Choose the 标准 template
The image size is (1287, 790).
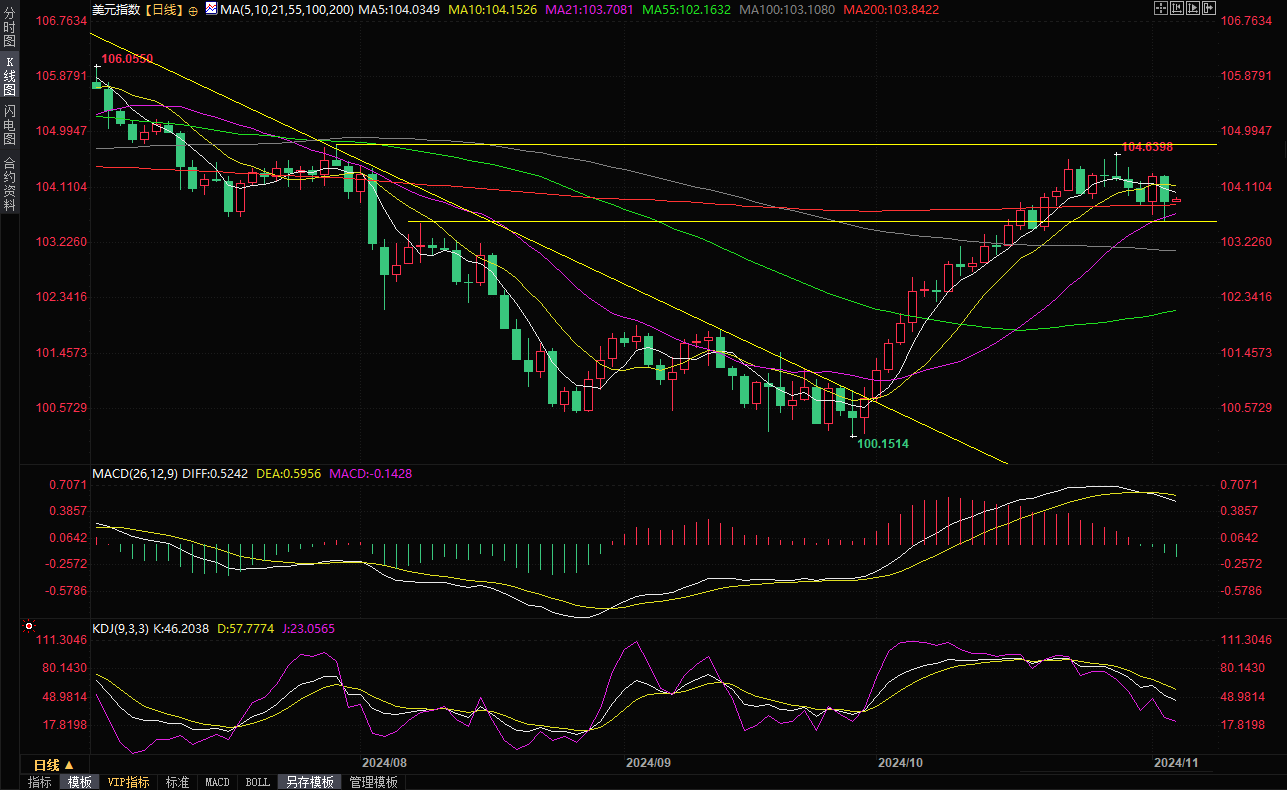pyautogui.click(x=177, y=782)
